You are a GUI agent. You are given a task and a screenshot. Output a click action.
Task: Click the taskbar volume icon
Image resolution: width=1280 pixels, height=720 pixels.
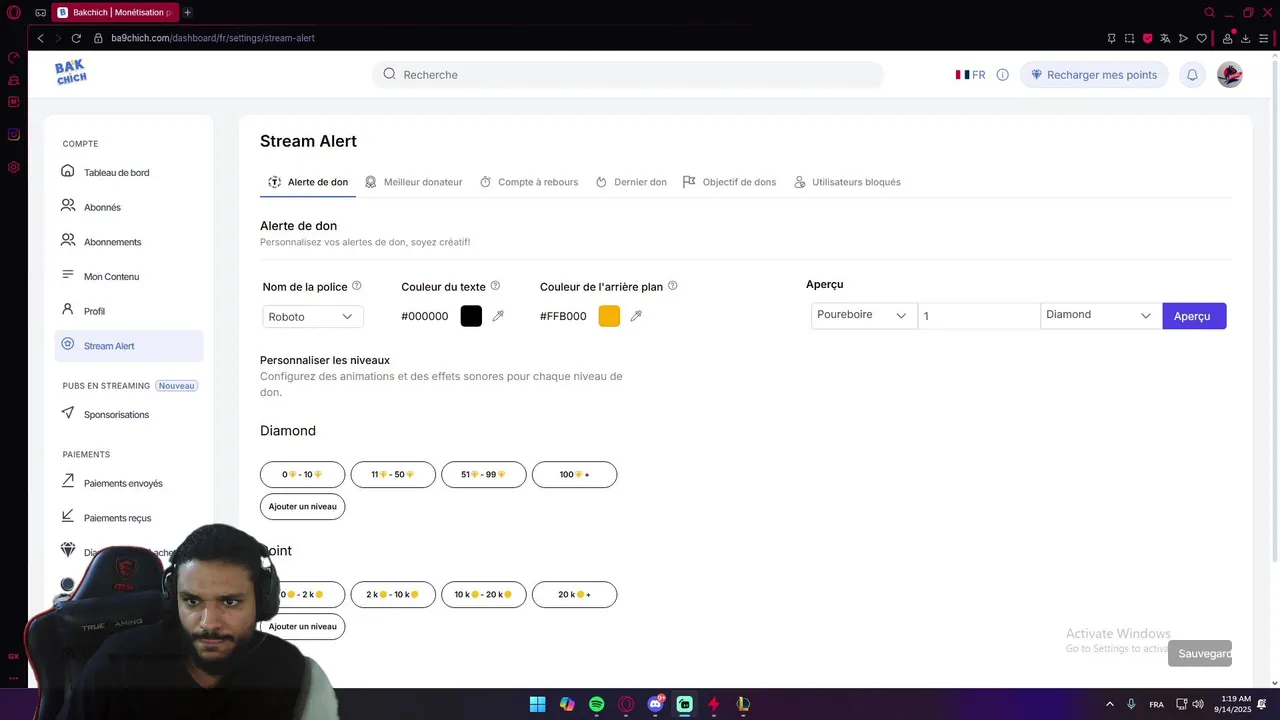(x=1198, y=704)
